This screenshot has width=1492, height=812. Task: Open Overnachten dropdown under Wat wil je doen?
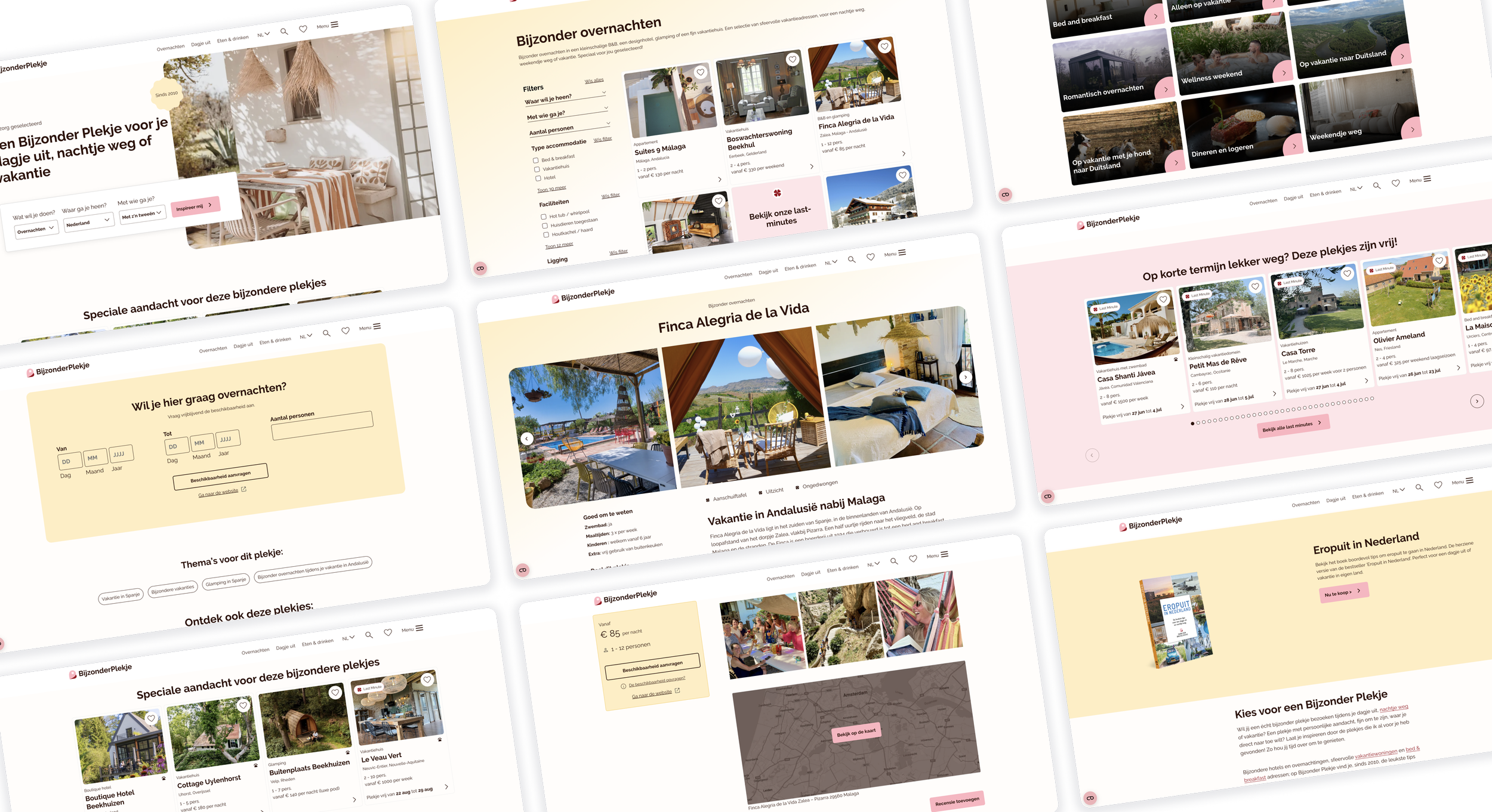click(36, 230)
